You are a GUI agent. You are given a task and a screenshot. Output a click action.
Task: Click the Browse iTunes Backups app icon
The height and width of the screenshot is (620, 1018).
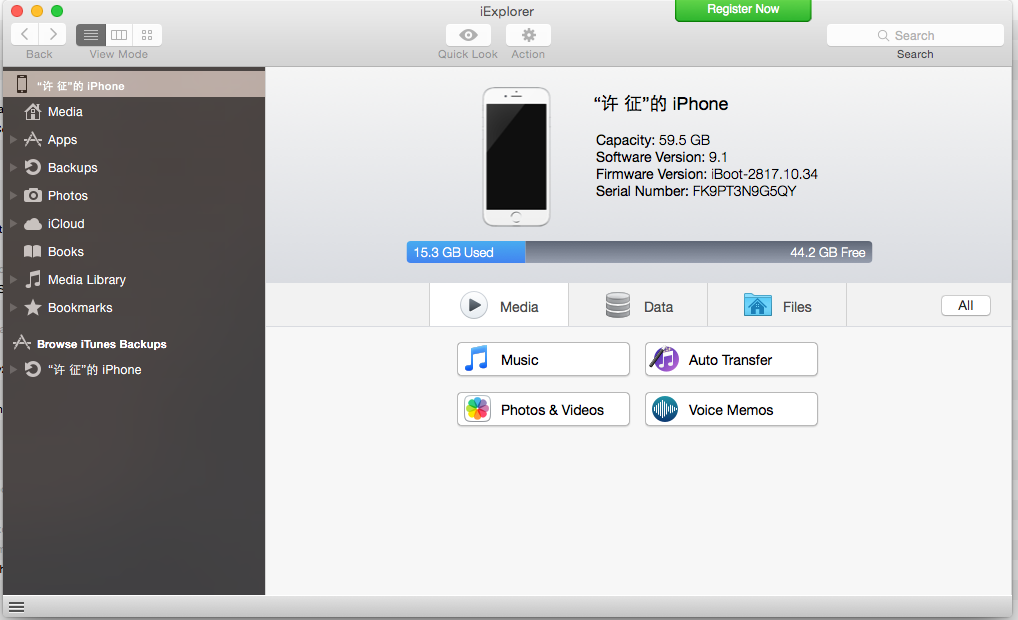(x=22, y=343)
